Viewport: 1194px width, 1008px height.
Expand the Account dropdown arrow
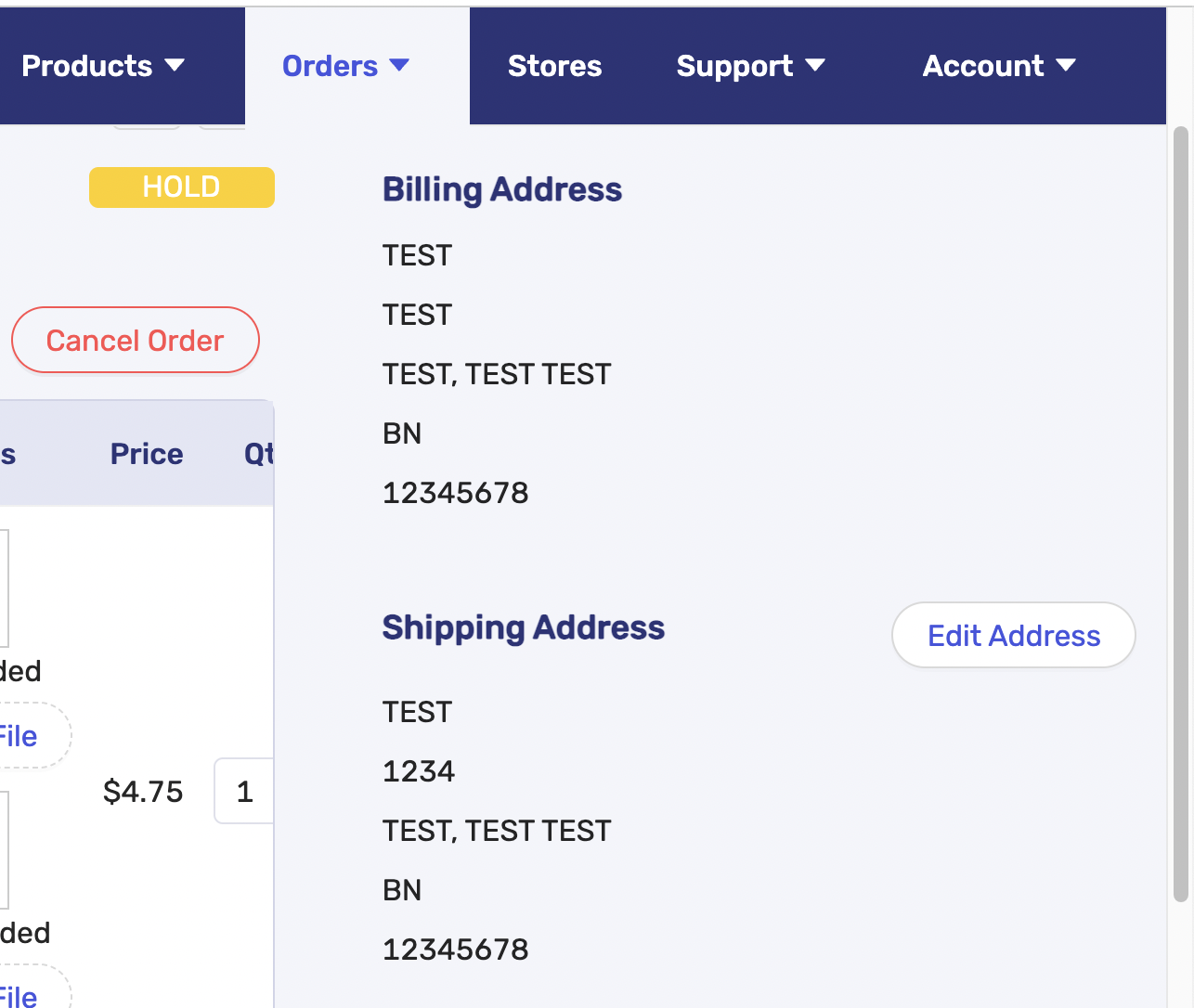(x=1066, y=65)
